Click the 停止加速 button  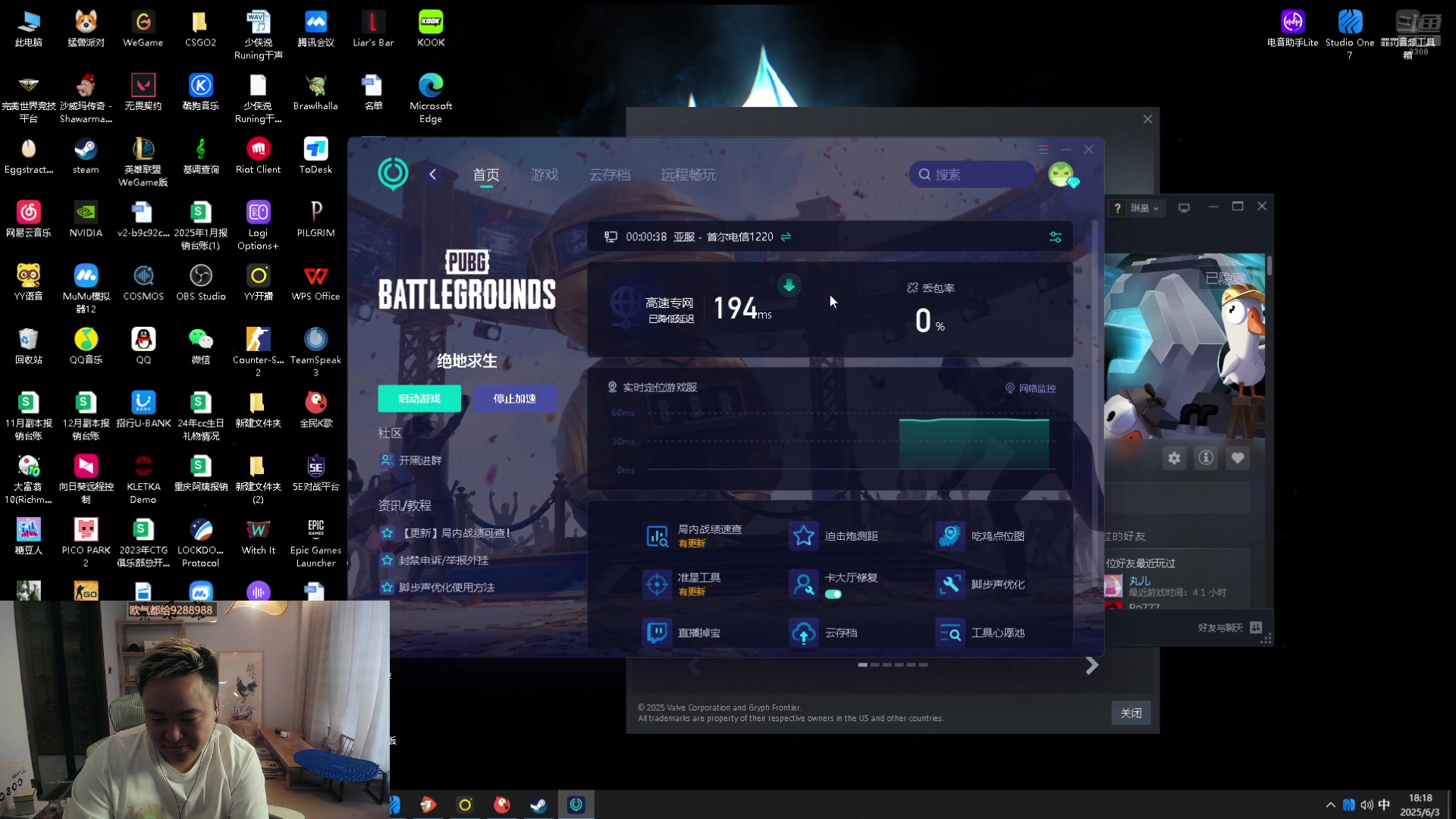(x=515, y=398)
